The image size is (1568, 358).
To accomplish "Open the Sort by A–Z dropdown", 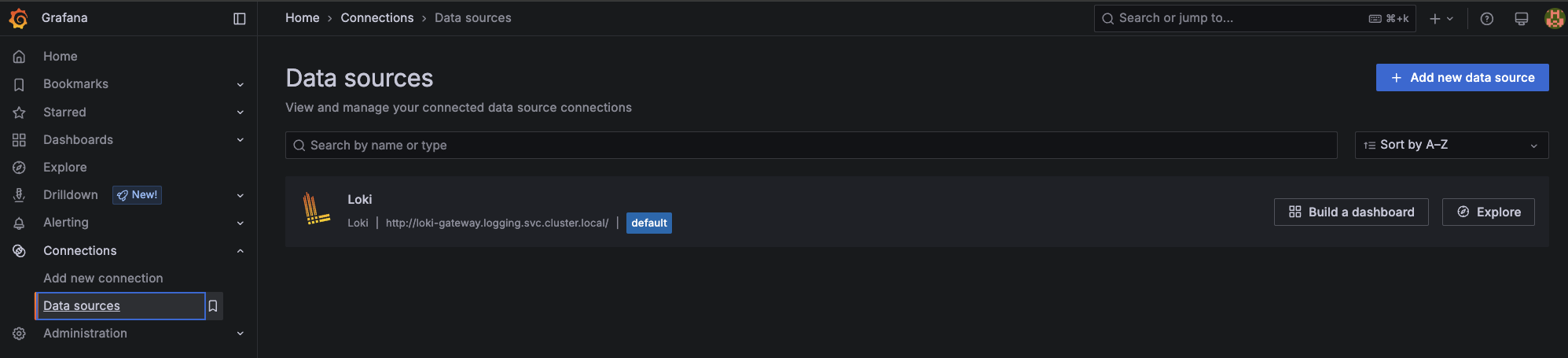I will pos(1451,145).
